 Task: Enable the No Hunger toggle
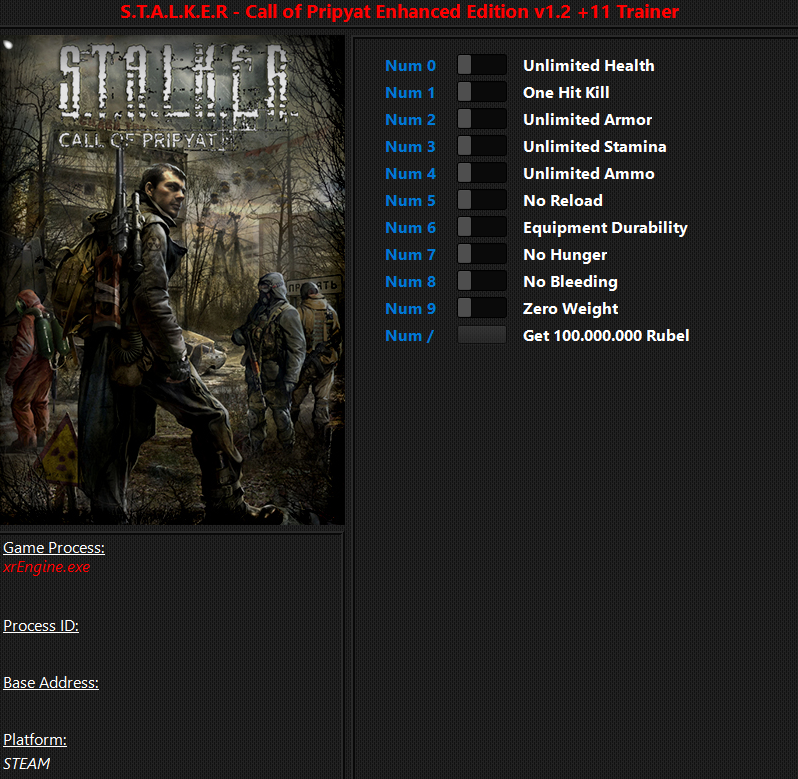(481, 254)
